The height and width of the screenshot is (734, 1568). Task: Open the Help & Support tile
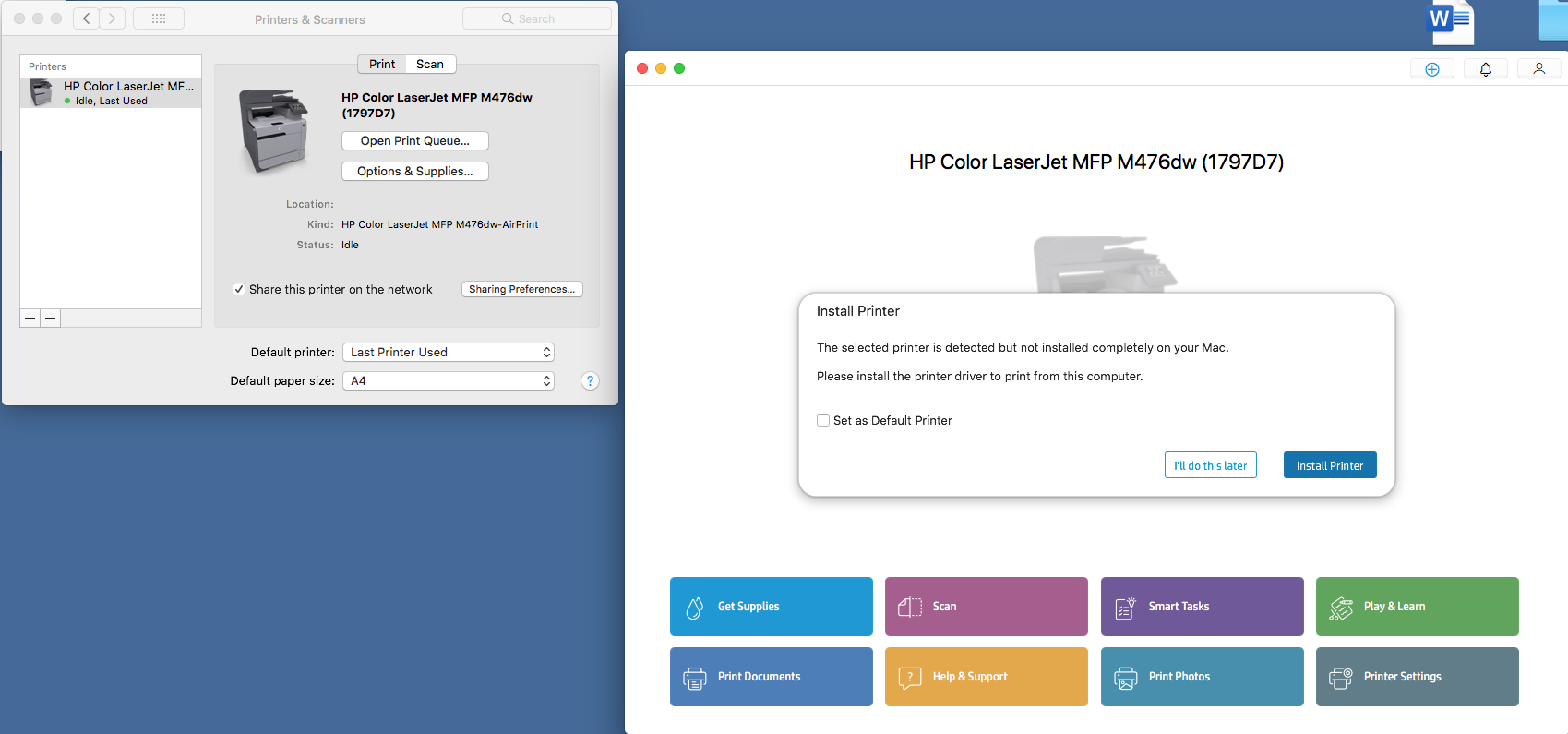(x=987, y=677)
